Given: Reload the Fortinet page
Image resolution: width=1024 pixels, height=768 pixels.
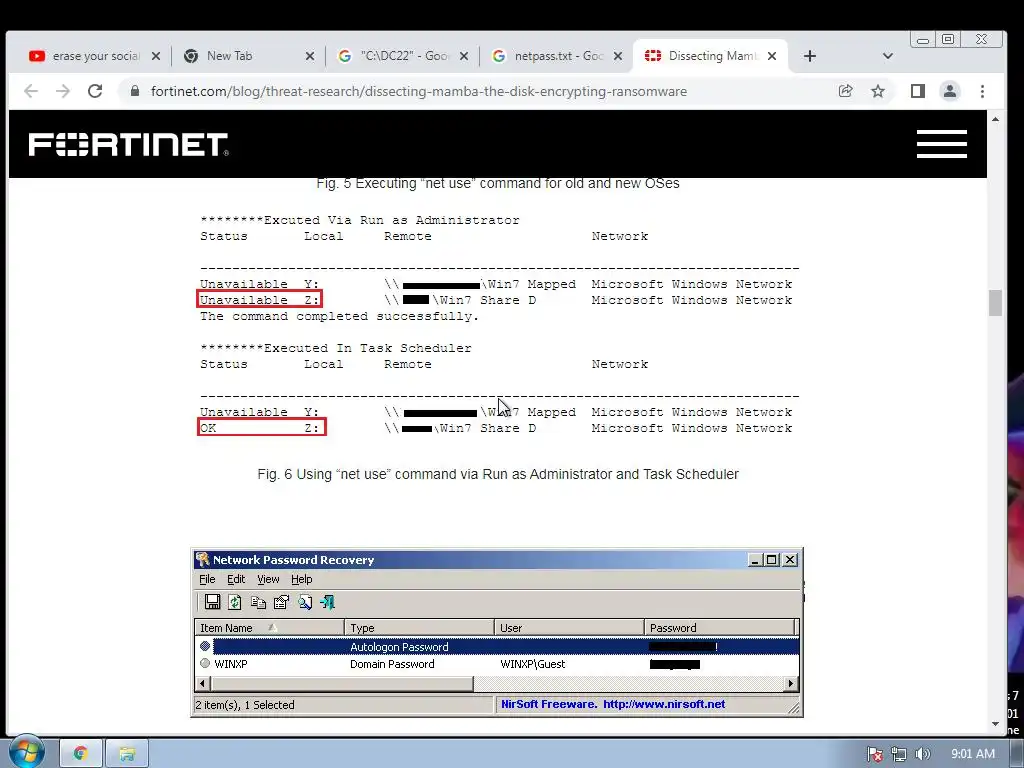Looking at the screenshot, I should tap(95, 91).
